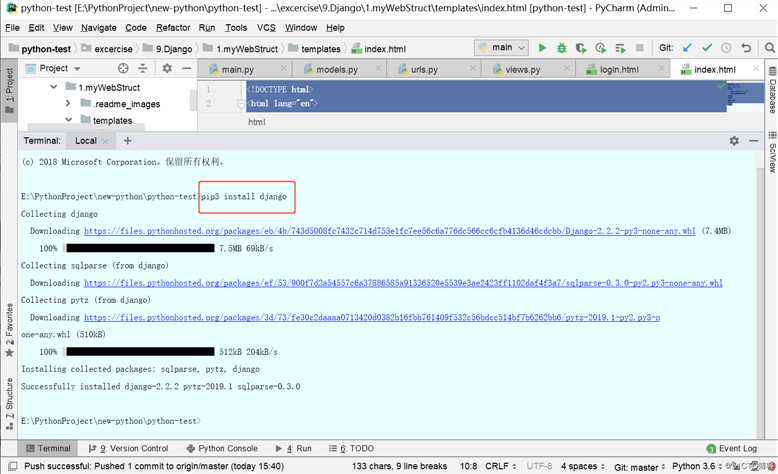Toggle tool window bars corner icon
778x474 pixels.
click(13, 467)
